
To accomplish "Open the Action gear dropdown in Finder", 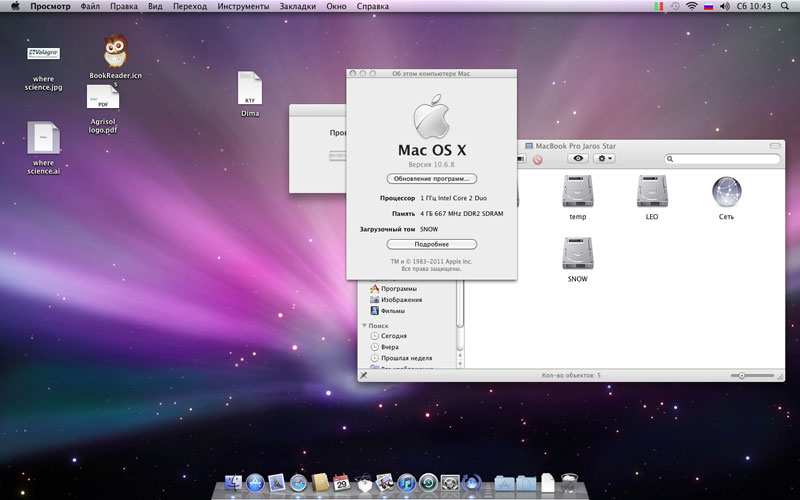I will [605, 159].
